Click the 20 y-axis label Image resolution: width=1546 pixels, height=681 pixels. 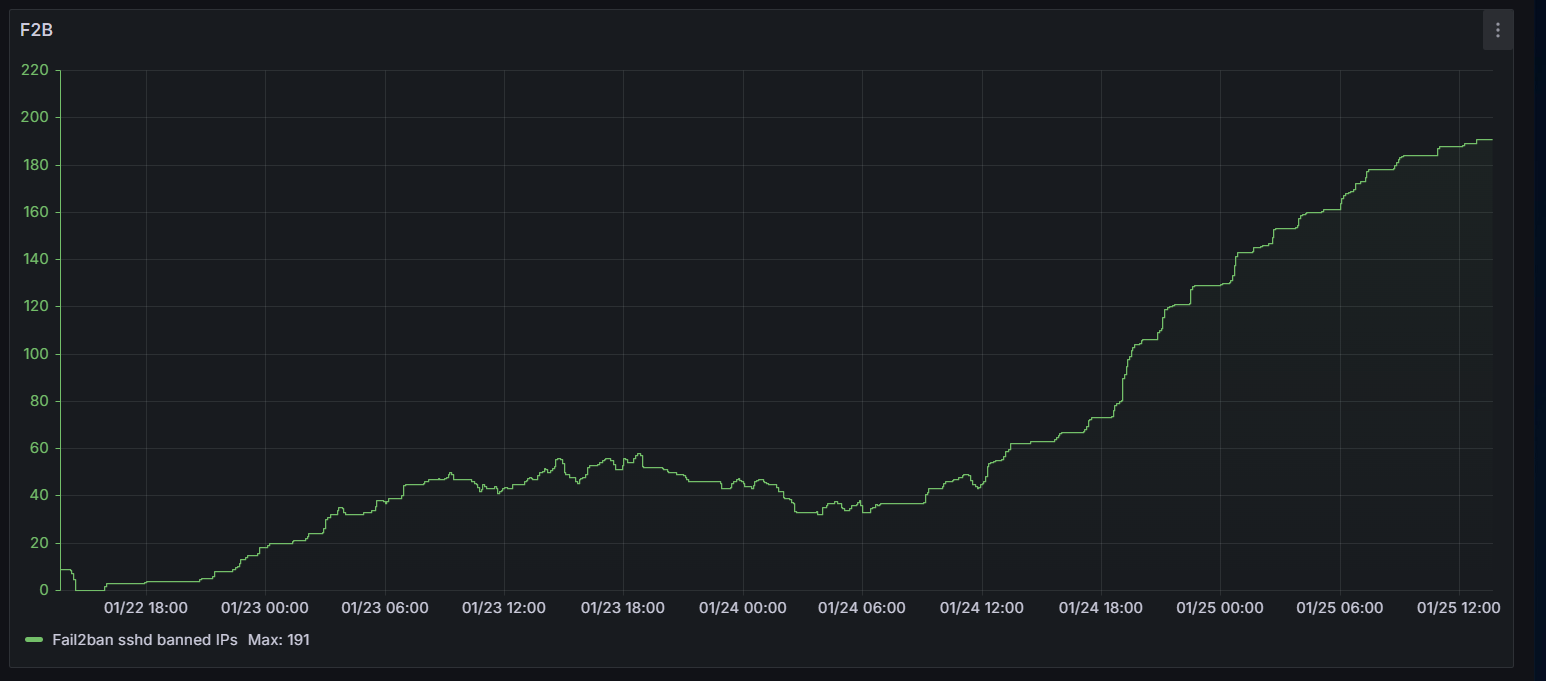click(x=38, y=543)
